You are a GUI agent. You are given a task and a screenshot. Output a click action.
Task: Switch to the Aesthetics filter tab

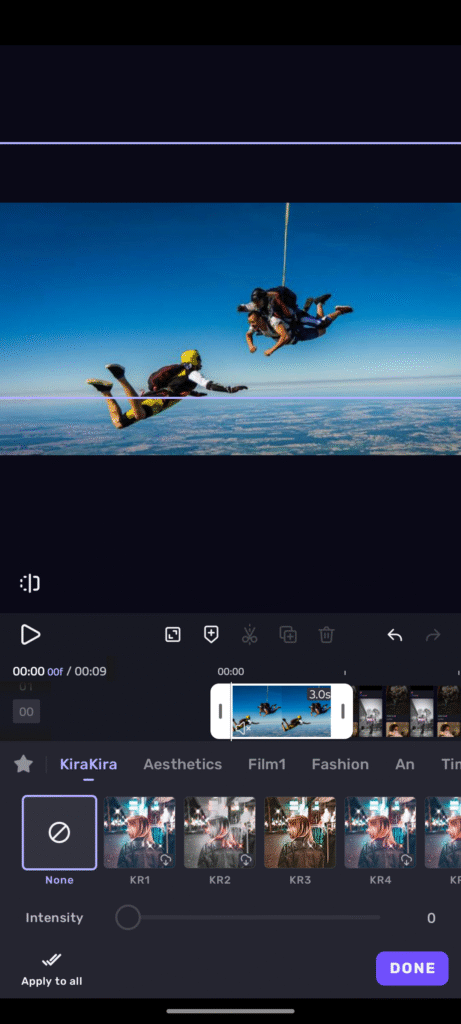pos(183,764)
